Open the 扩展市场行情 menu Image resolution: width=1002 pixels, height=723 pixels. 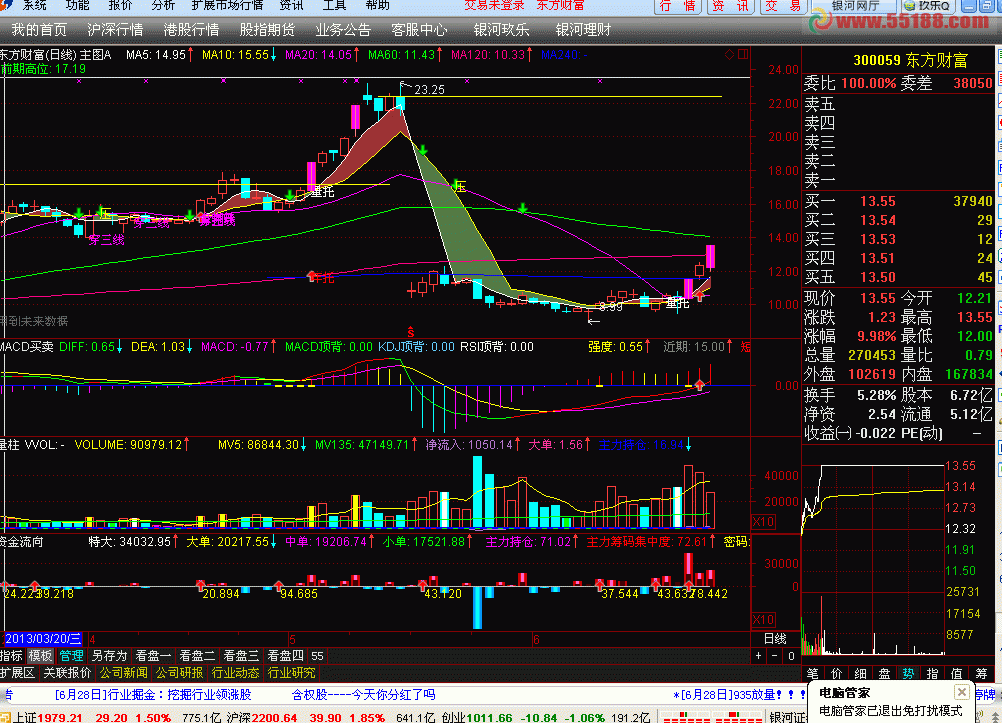[x=227, y=5]
